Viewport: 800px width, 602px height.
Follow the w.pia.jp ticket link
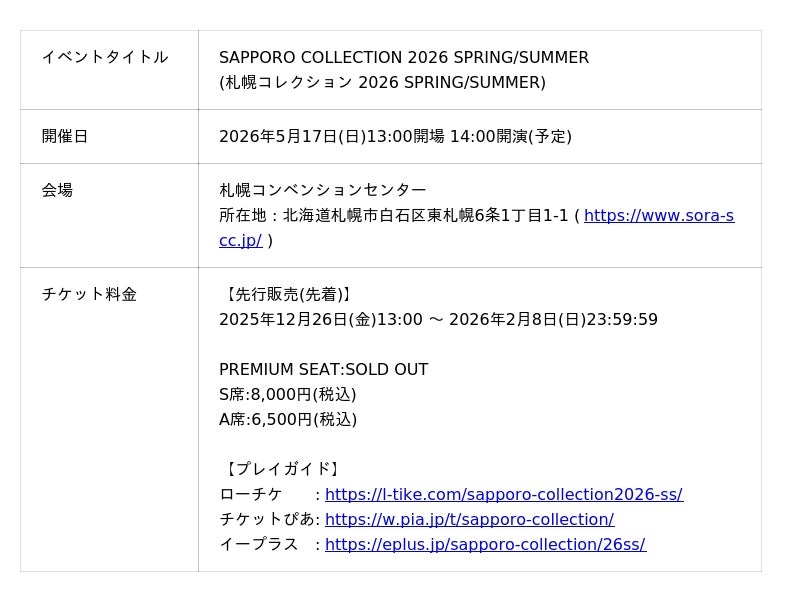point(469,520)
